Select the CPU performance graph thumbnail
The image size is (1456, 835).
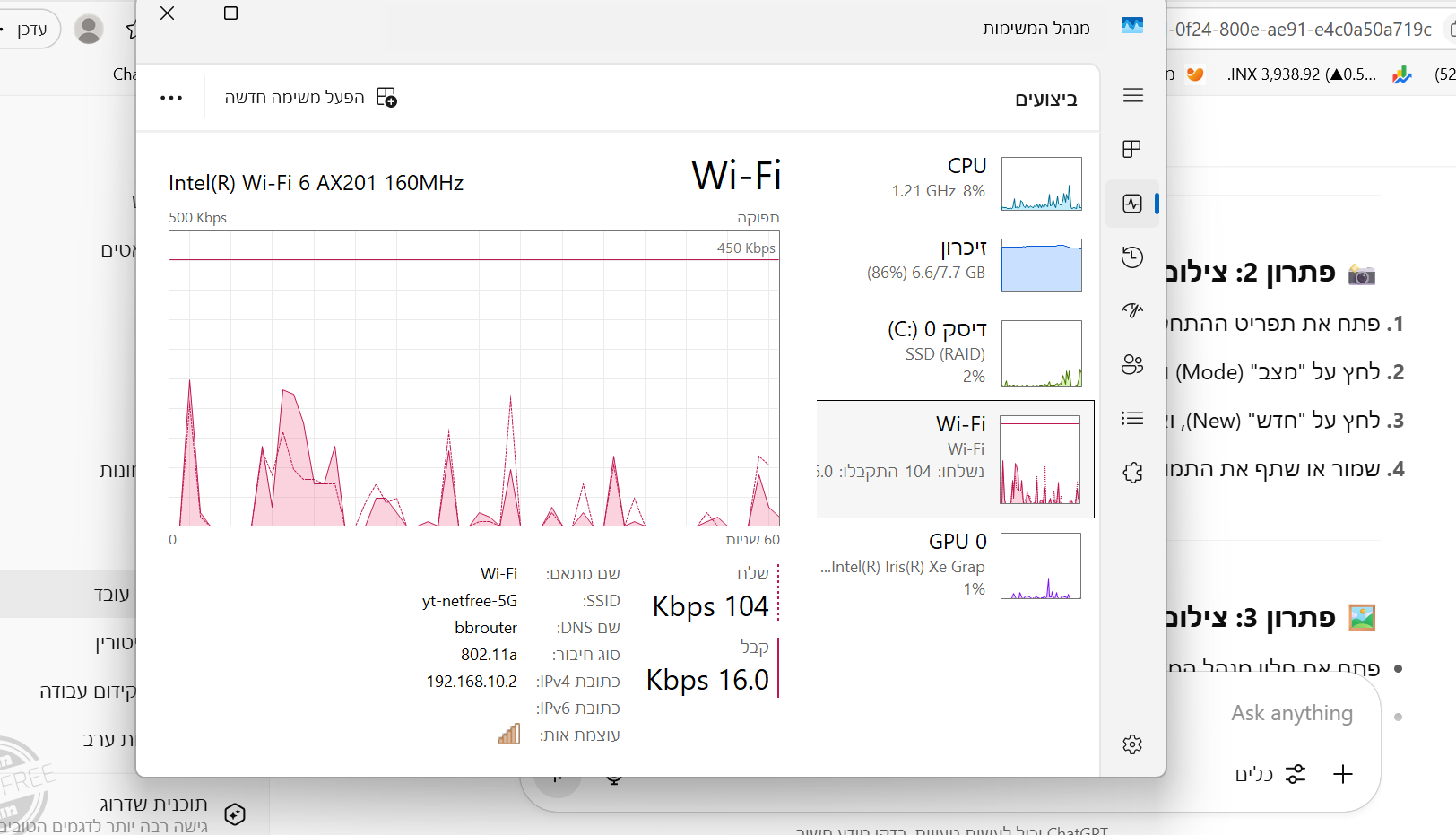point(1041,184)
